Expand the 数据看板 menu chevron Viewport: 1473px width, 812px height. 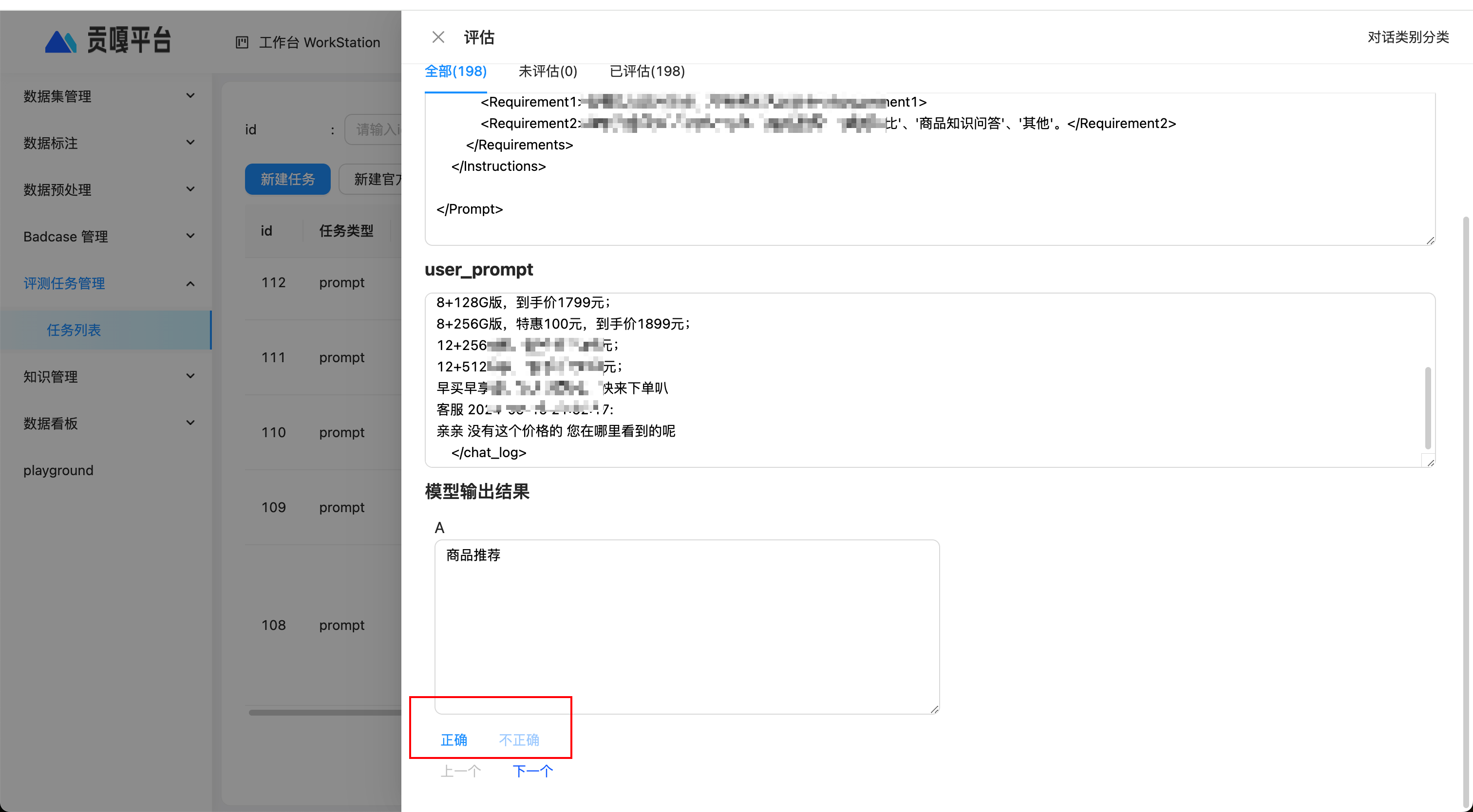pos(190,423)
